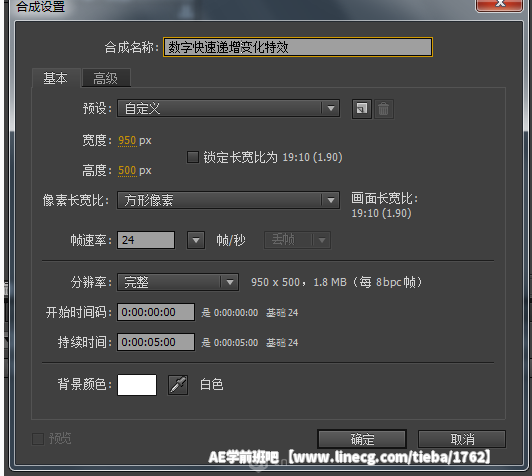The width and height of the screenshot is (532, 476).
Task: Open the 像素长宽比 方形像素 dropdown
Action: [228, 200]
